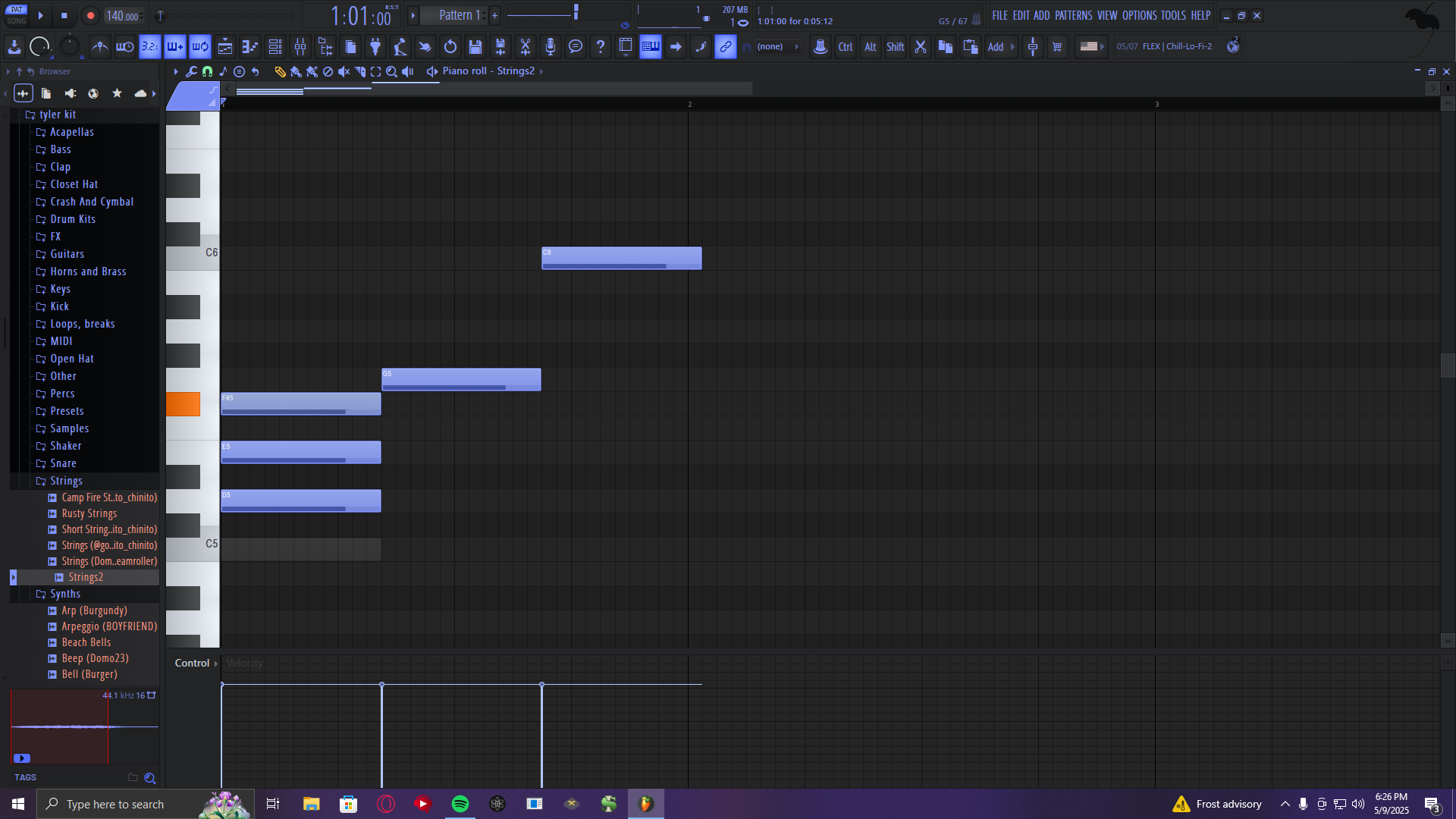Click the microphone recording icon

coord(551,47)
